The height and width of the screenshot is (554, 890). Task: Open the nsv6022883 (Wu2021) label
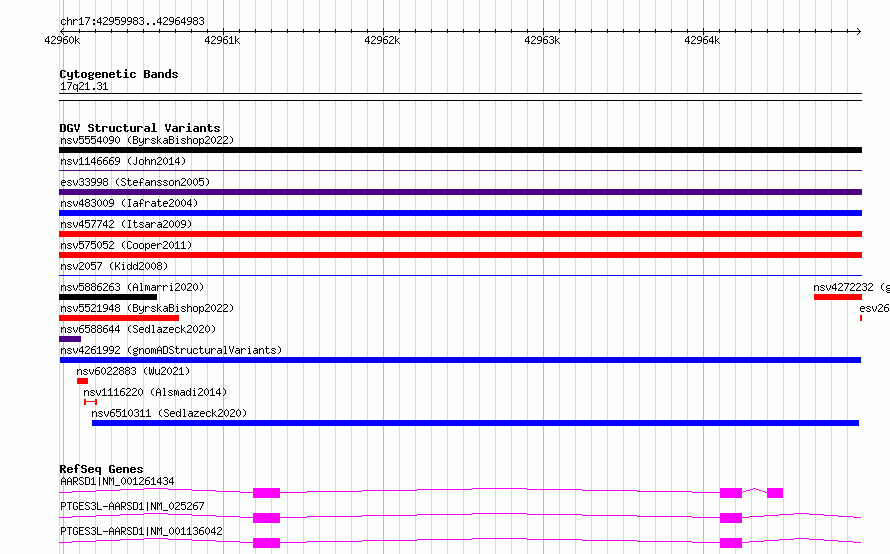133,371
